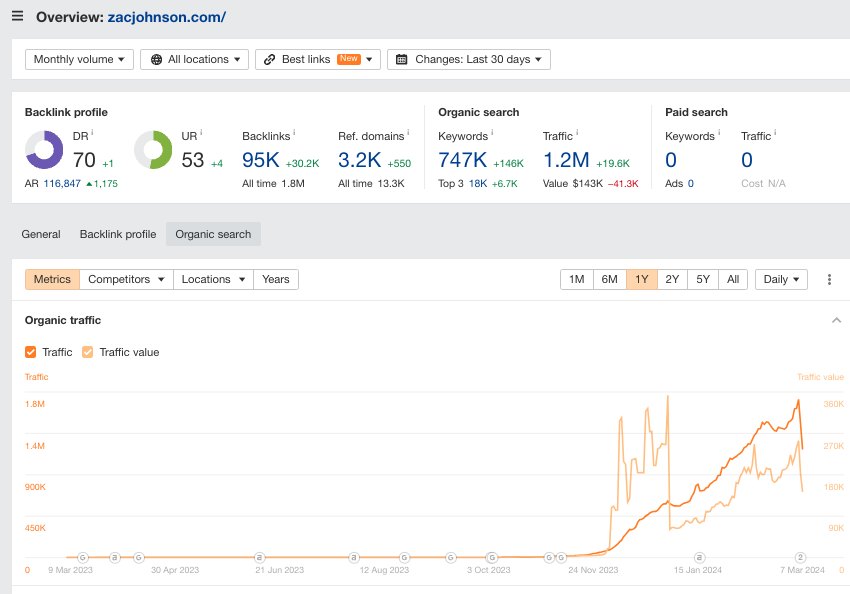Click the Google update marker near 7 Mar 2024

point(800,557)
